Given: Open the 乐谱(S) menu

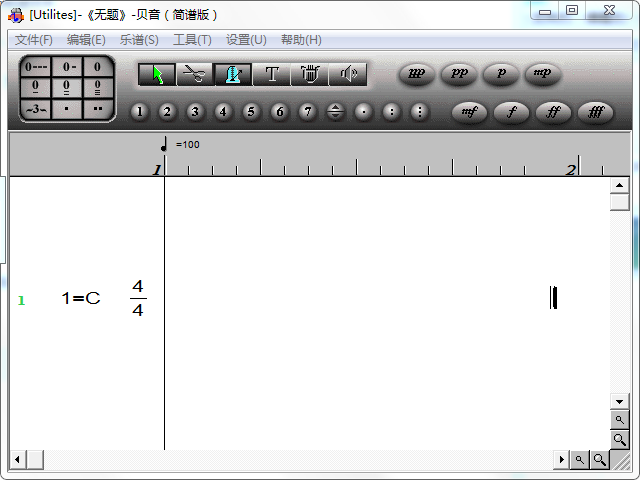Looking at the screenshot, I should [139, 40].
